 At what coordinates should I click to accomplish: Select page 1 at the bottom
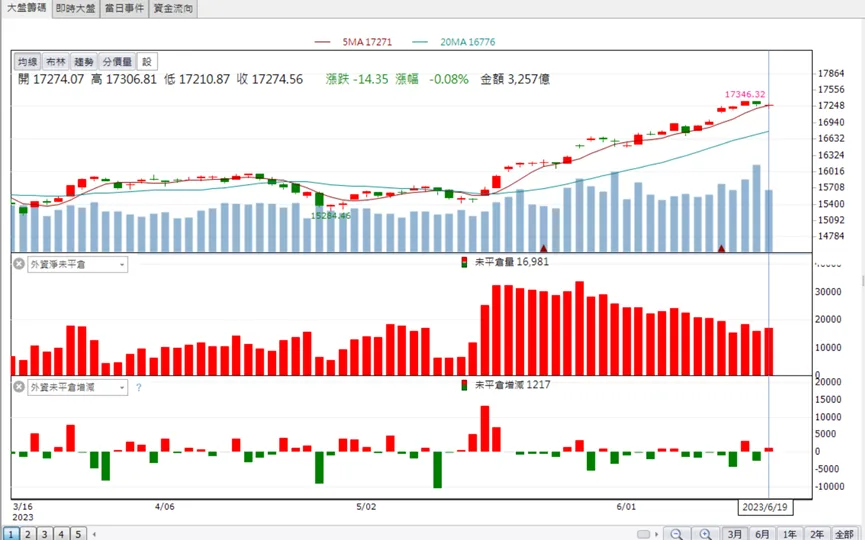point(10,534)
